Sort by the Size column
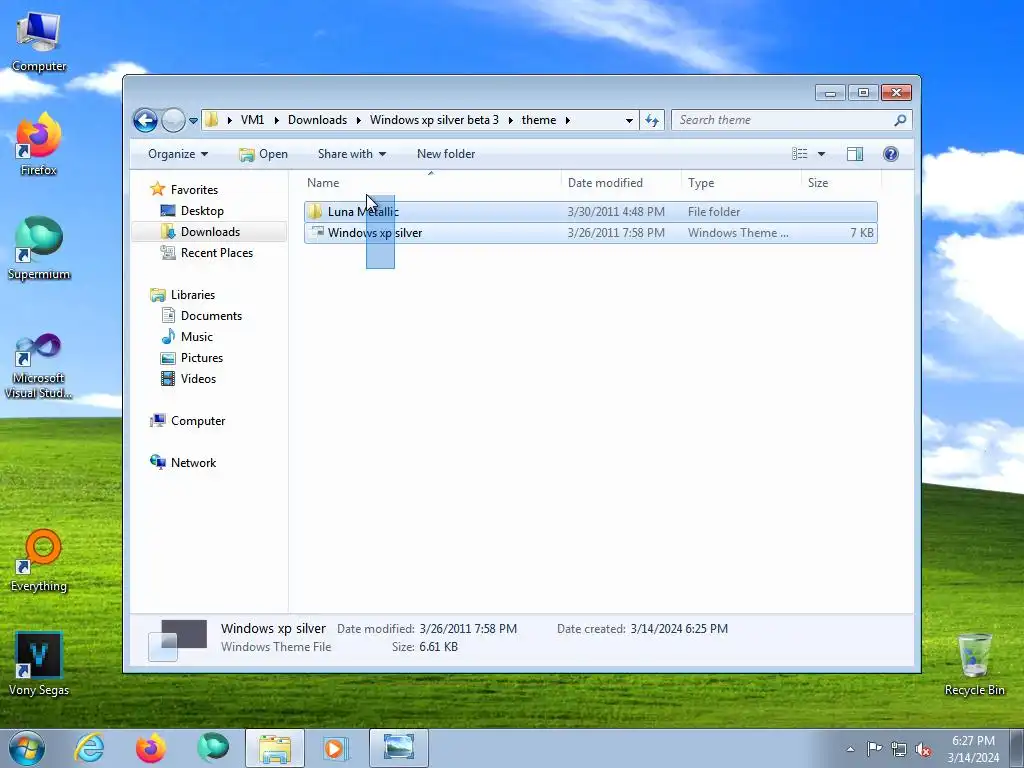1024x768 pixels. 840,183
